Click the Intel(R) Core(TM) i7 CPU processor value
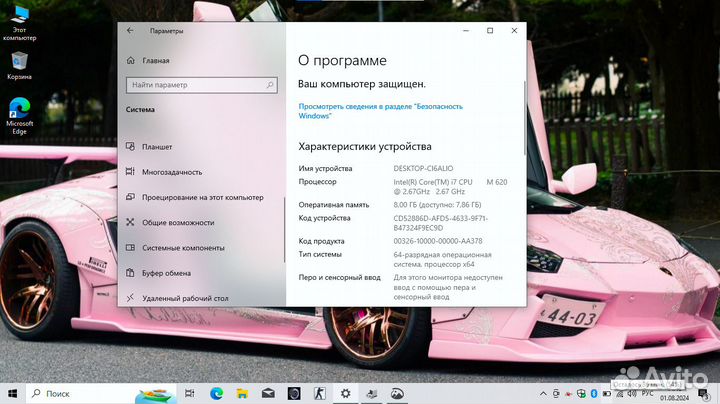 tap(450, 187)
